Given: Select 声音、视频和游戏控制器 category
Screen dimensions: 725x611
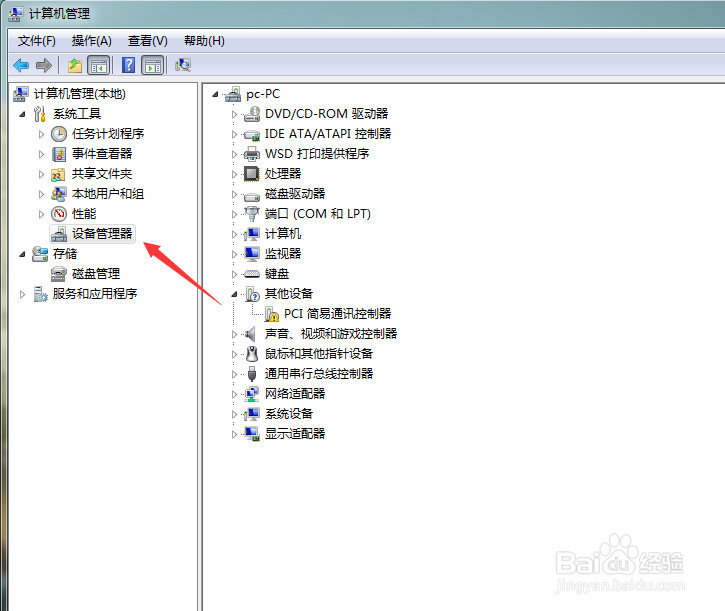Looking at the screenshot, I should pyautogui.click(x=331, y=334).
